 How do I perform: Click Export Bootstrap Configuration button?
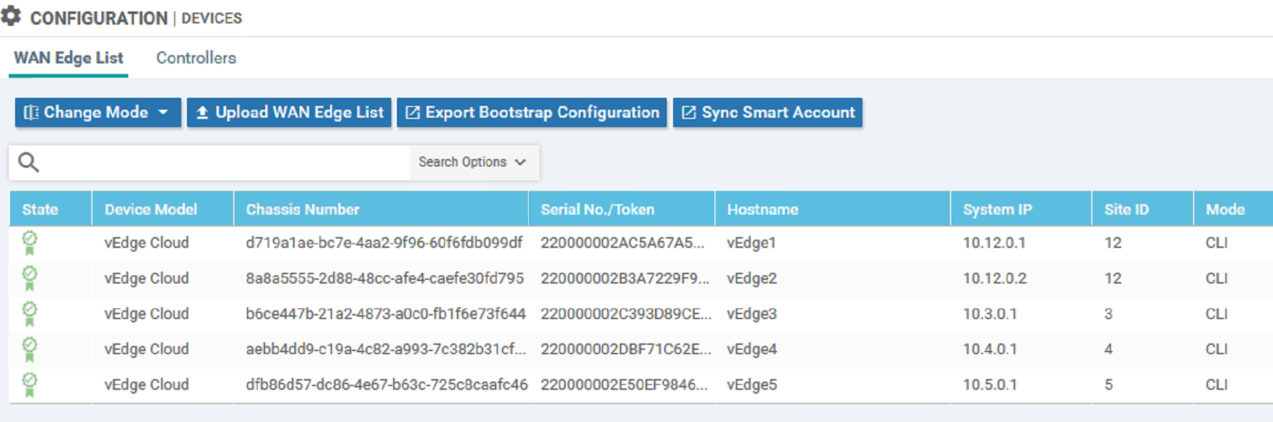pos(532,113)
